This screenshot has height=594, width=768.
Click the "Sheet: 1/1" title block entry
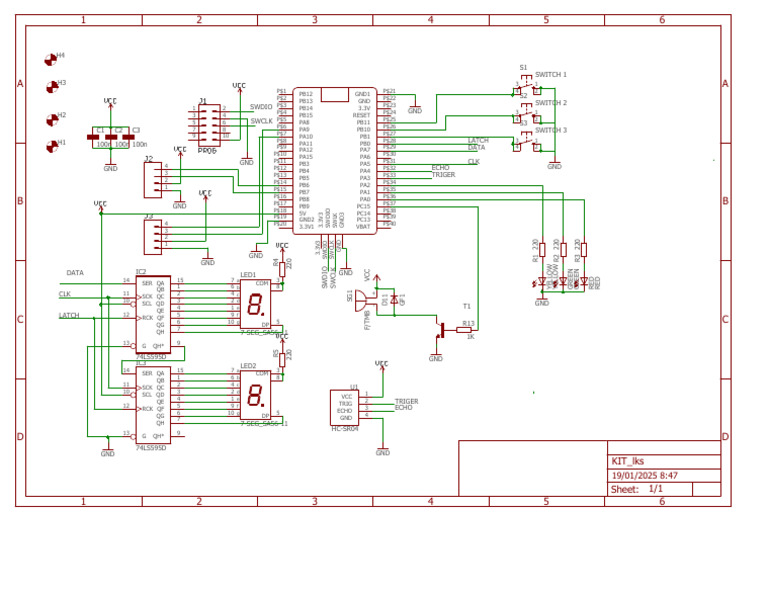click(637, 489)
